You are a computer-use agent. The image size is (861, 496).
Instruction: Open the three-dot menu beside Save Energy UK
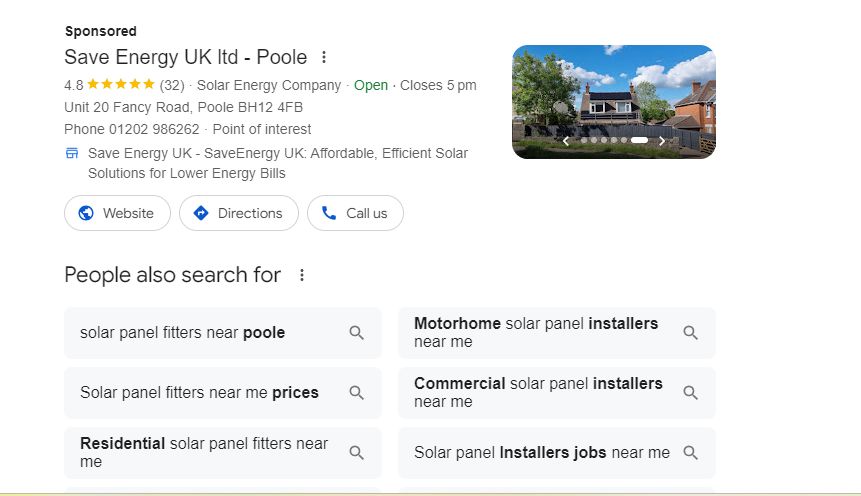click(323, 57)
